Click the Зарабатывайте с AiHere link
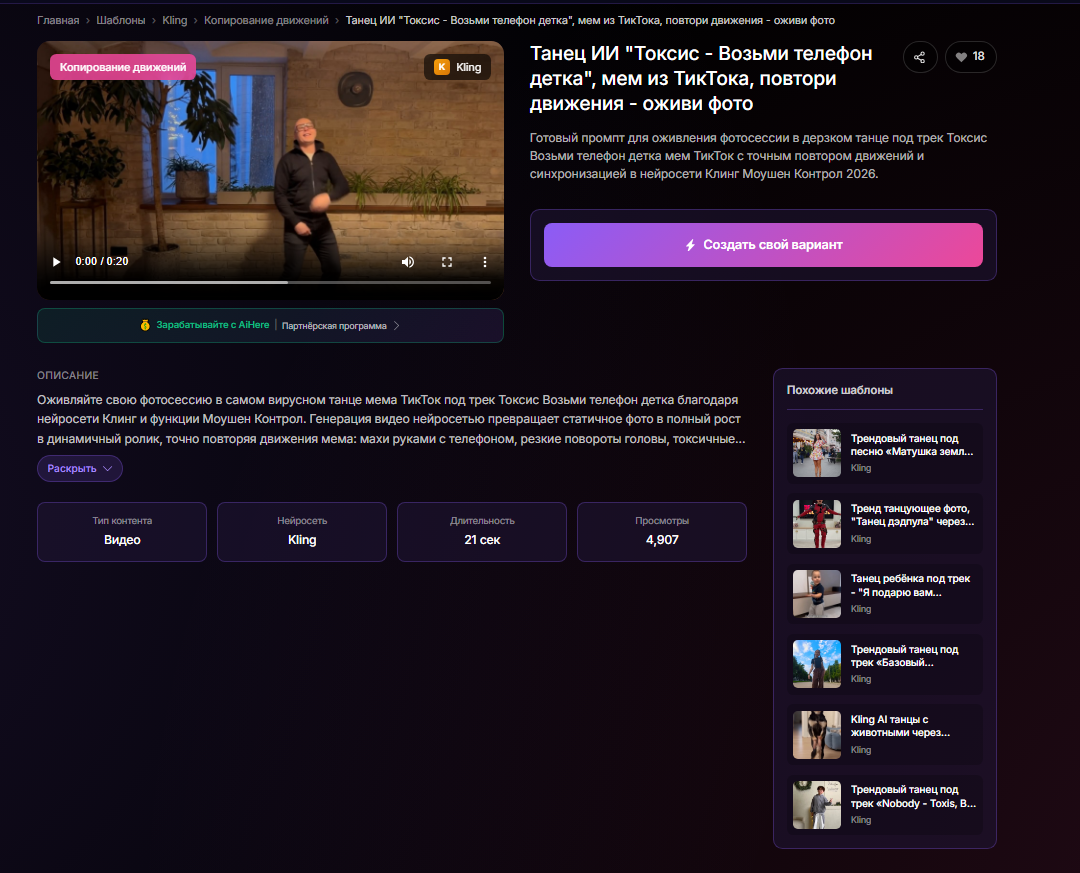 tap(213, 325)
